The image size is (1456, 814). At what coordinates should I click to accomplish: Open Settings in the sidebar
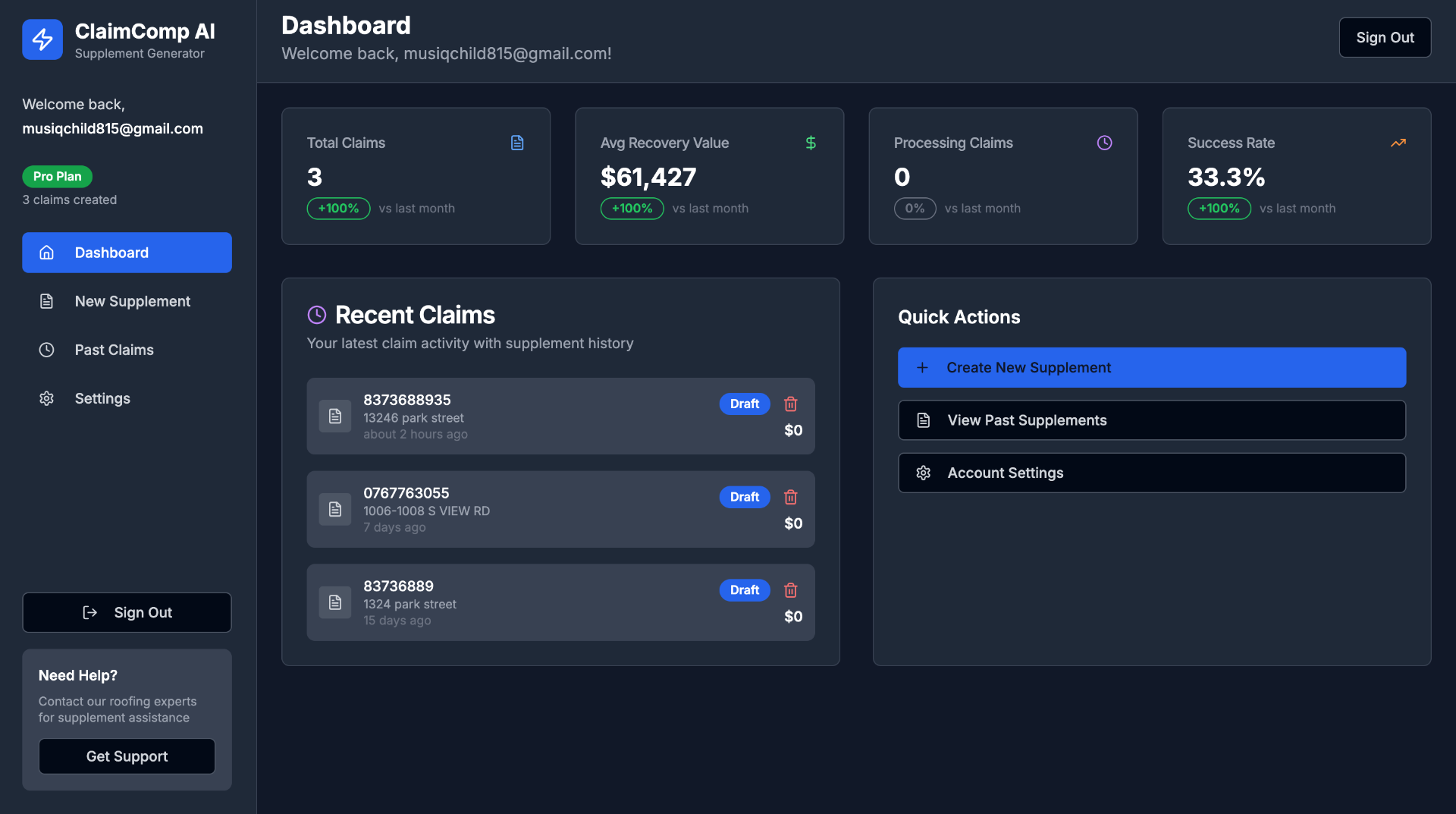(127, 398)
